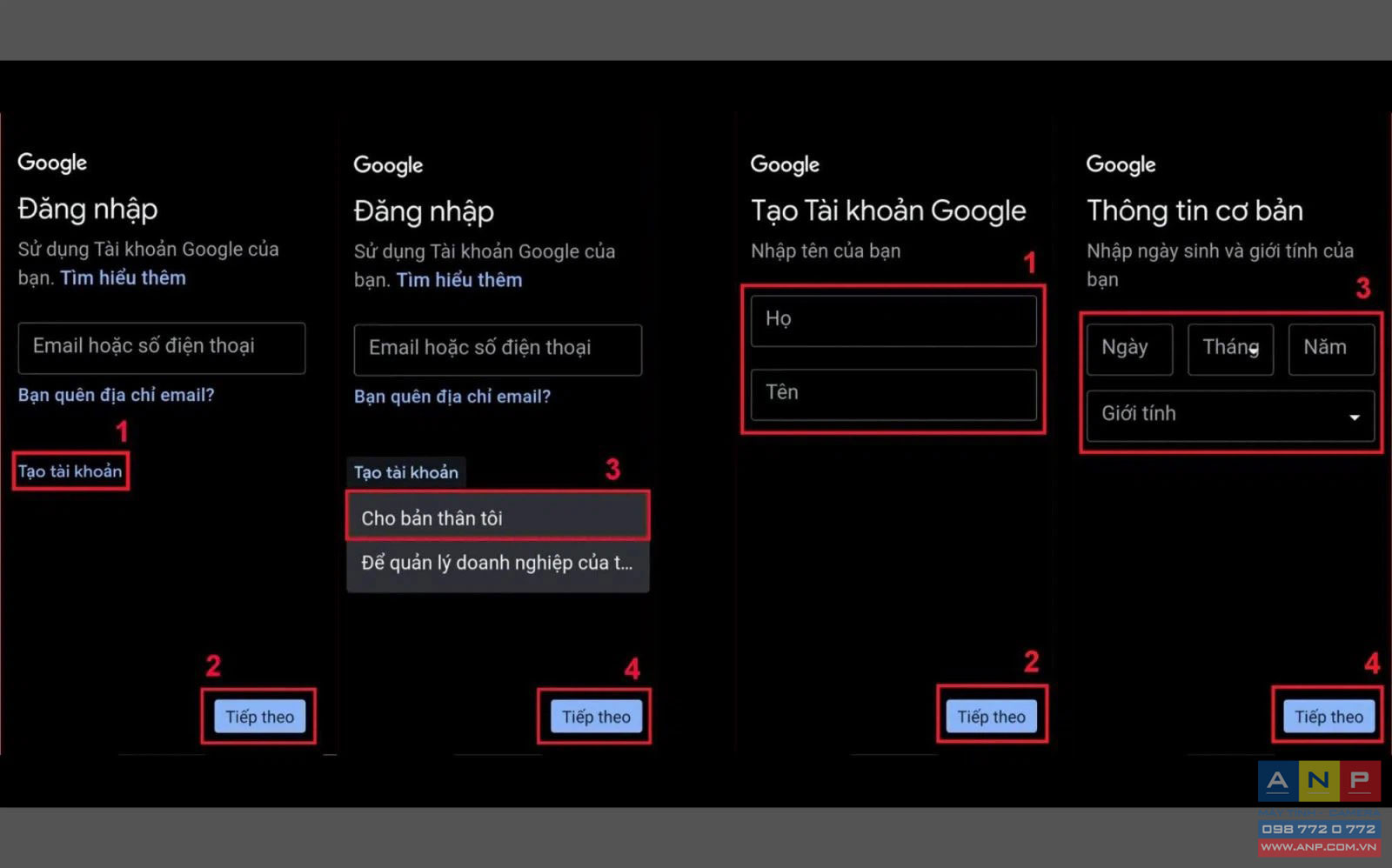Select 'Để quản lý doanh nghiệp' menu option

click(x=498, y=564)
